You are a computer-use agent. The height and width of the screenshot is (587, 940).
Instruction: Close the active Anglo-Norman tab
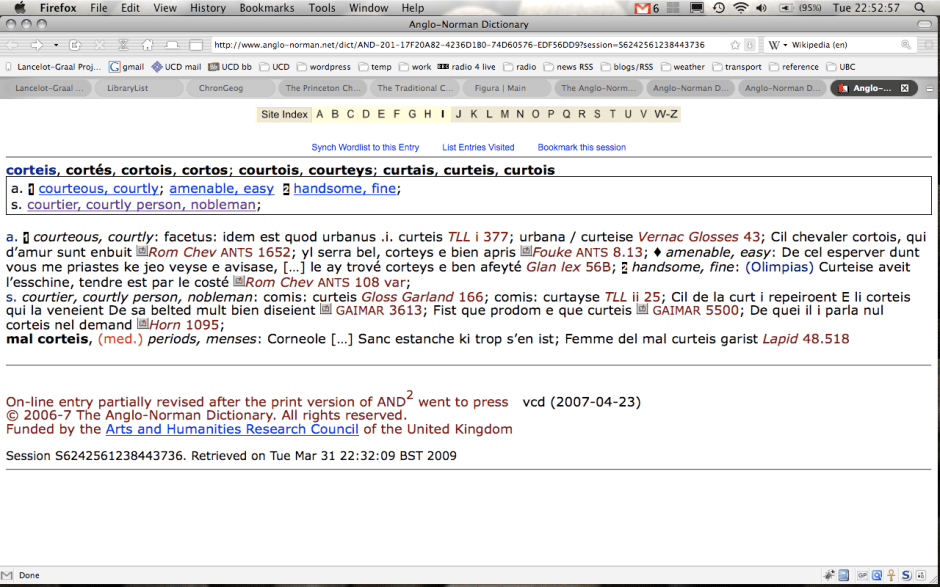pyautogui.click(x=904, y=88)
